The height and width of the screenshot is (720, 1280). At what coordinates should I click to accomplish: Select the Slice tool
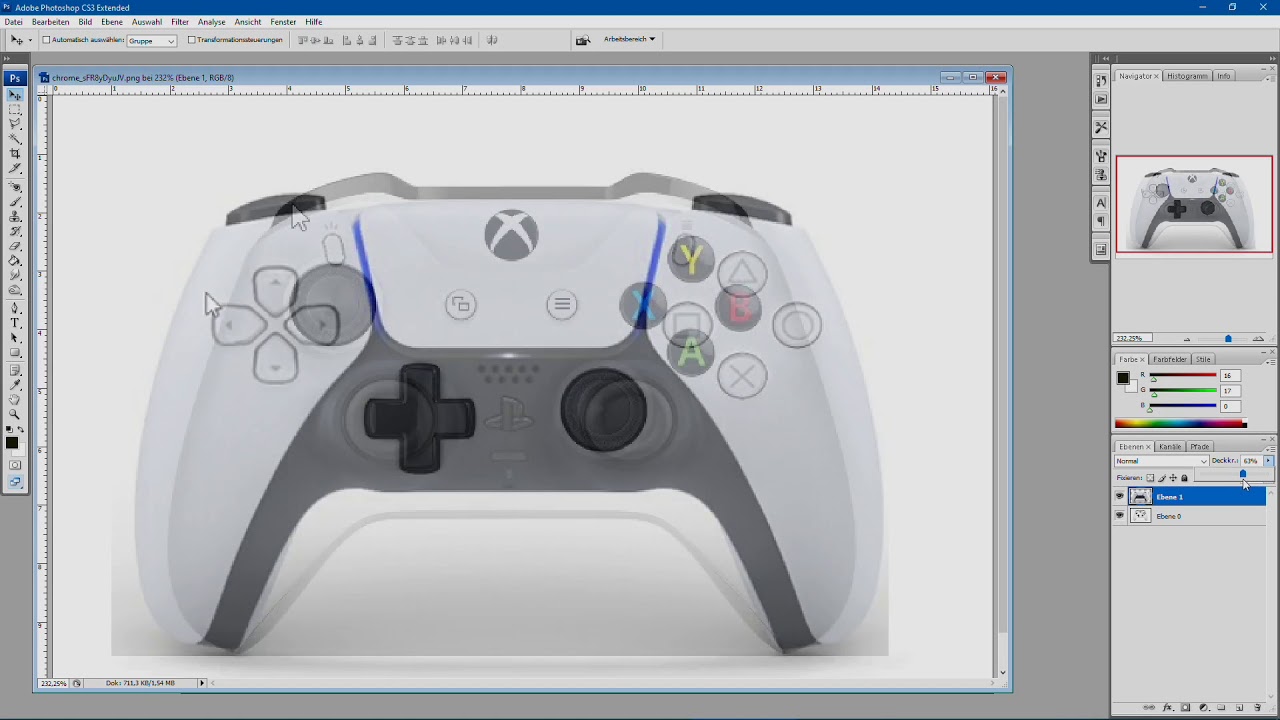(15, 168)
